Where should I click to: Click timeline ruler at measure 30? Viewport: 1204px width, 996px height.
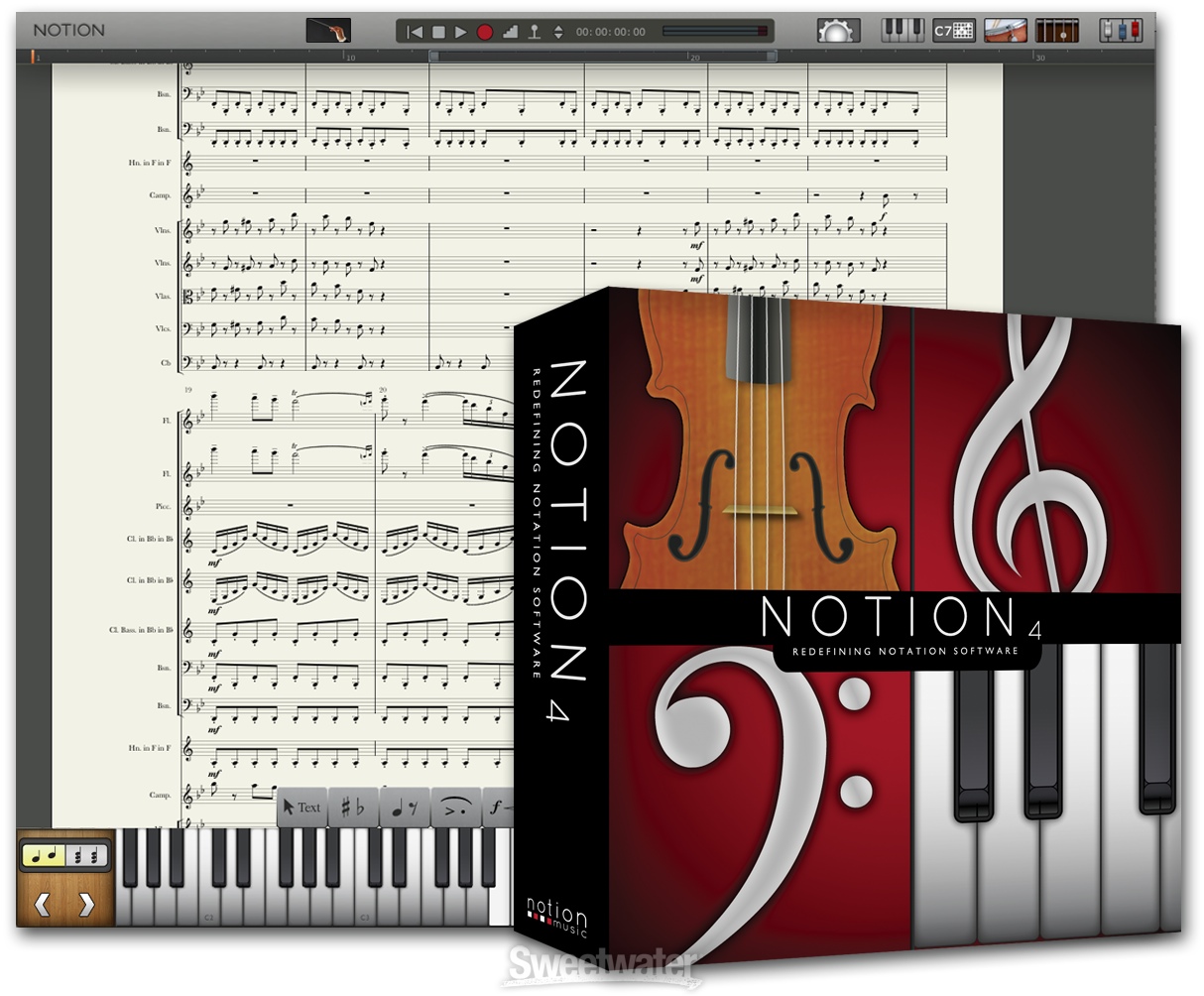pyautogui.click(x=1039, y=58)
